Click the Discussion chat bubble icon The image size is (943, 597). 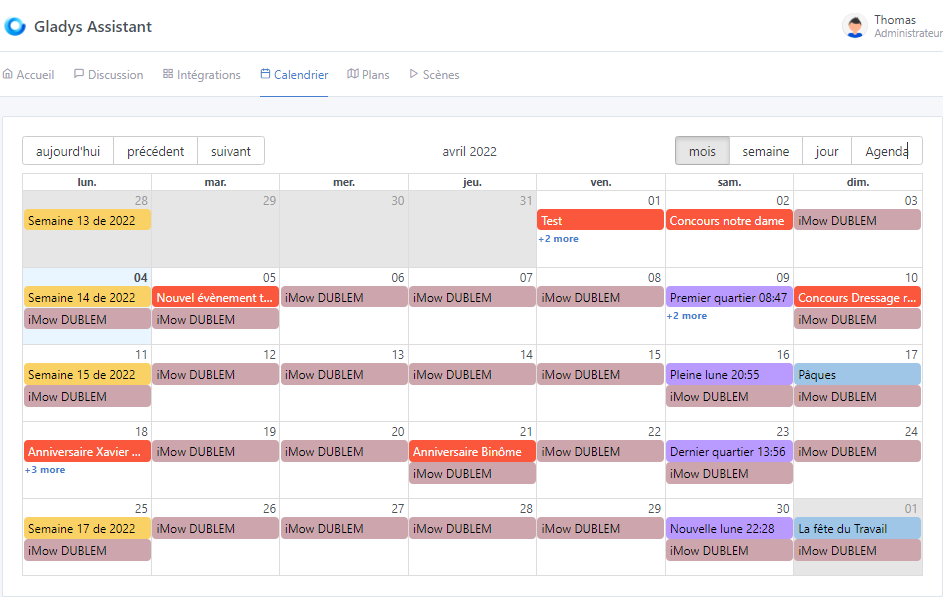(x=79, y=74)
